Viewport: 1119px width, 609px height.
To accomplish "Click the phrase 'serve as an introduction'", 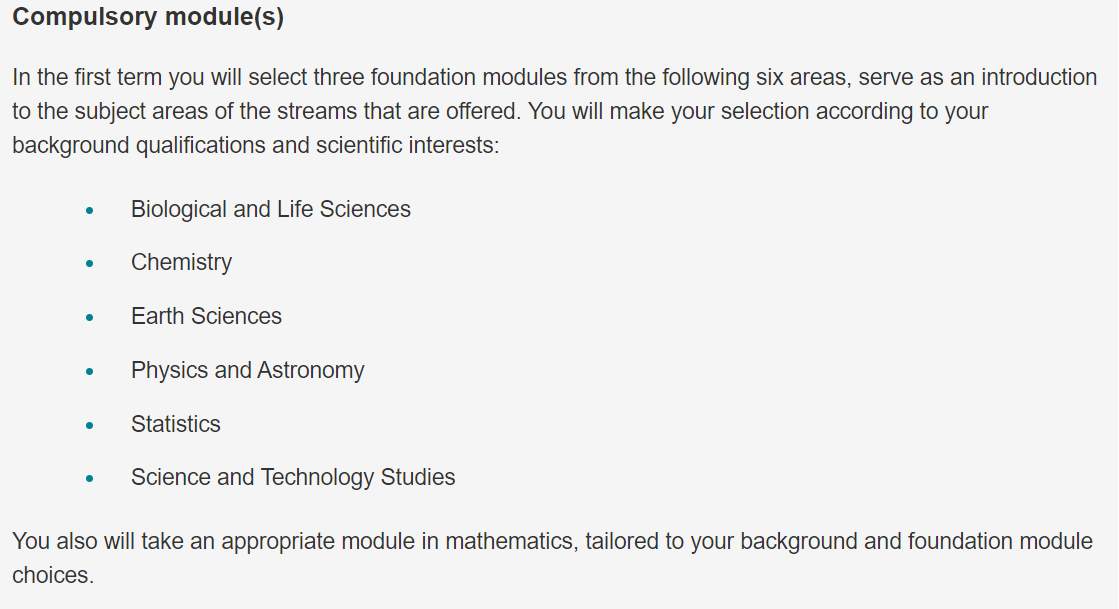I will (977, 77).
